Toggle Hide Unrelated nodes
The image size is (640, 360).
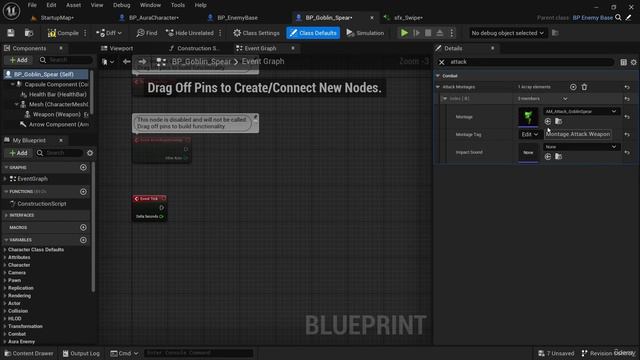(x=190, y=33)
